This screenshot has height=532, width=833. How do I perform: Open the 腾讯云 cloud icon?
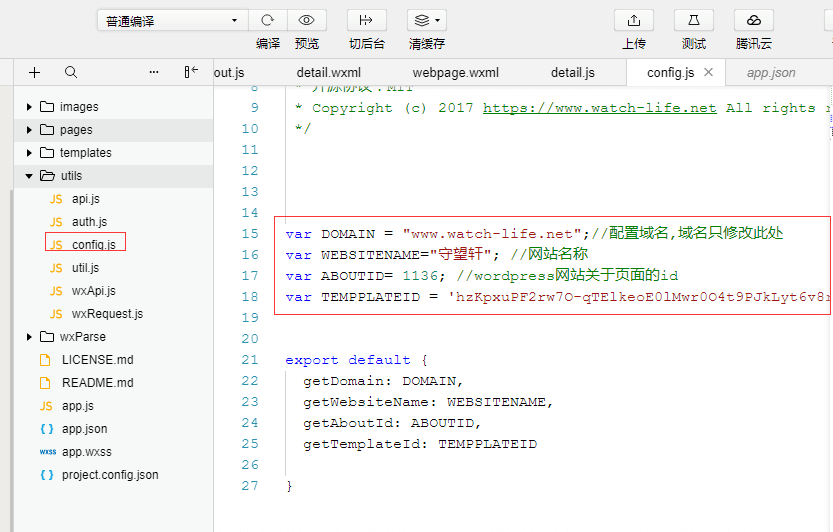tap(754, 20)
